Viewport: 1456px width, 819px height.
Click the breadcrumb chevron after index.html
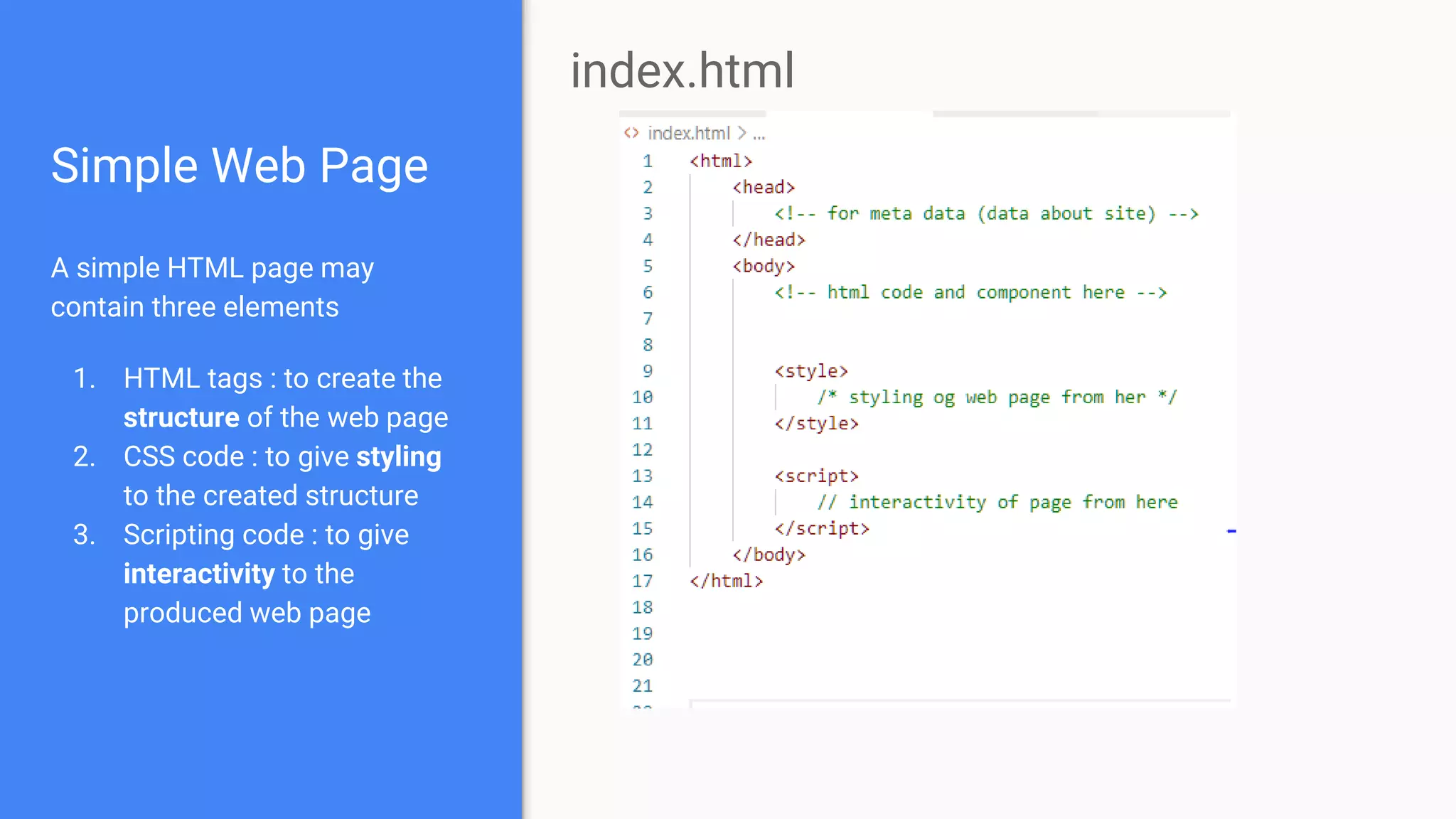pyautogui.click(x=742, y=133)
